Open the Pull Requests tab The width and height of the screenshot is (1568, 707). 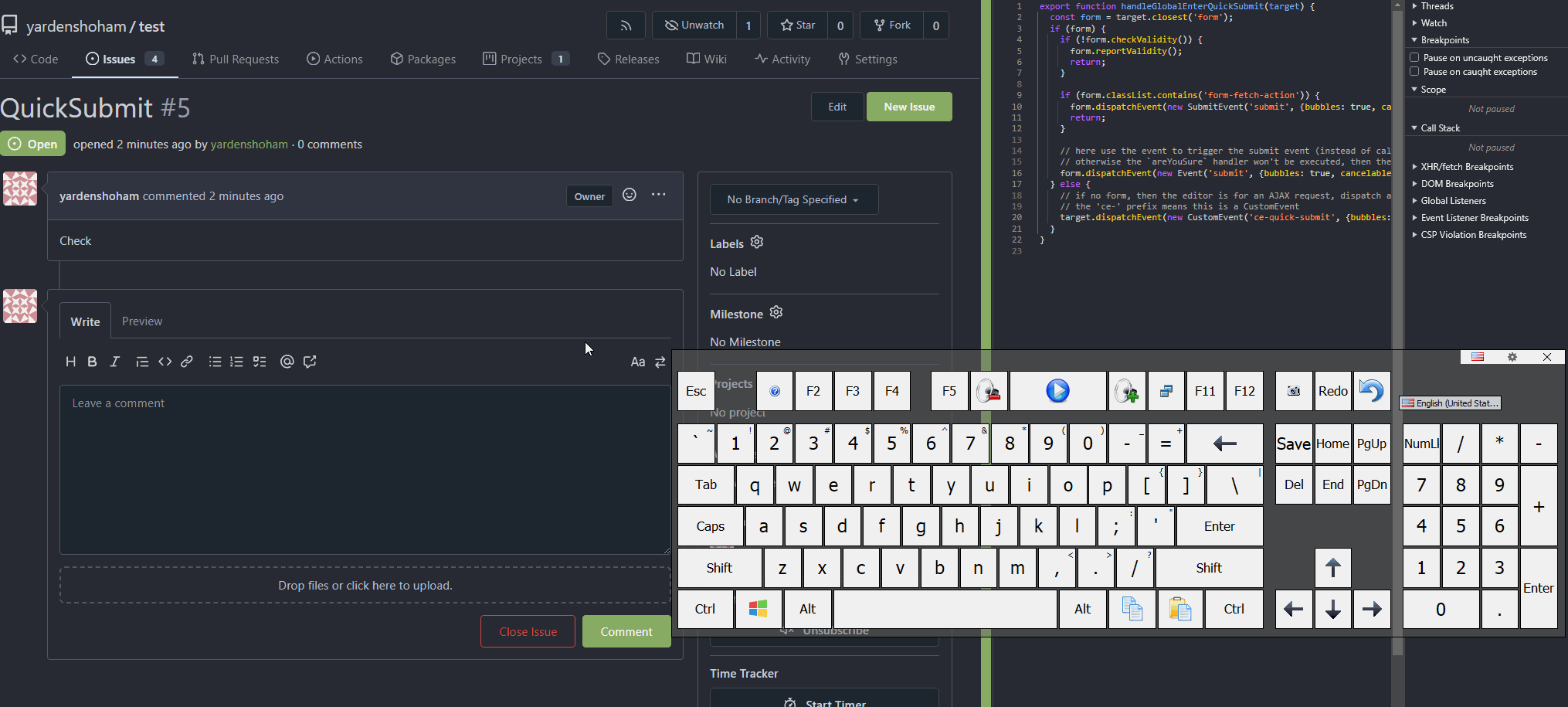236,59
